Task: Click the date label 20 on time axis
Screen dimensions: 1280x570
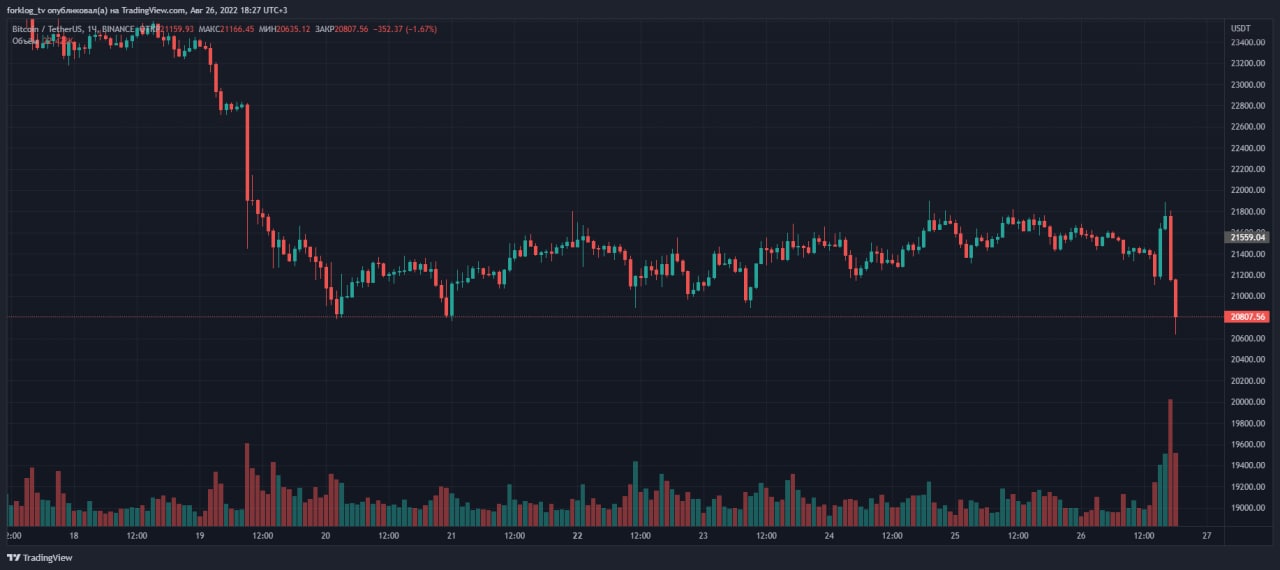Action: 326,536
